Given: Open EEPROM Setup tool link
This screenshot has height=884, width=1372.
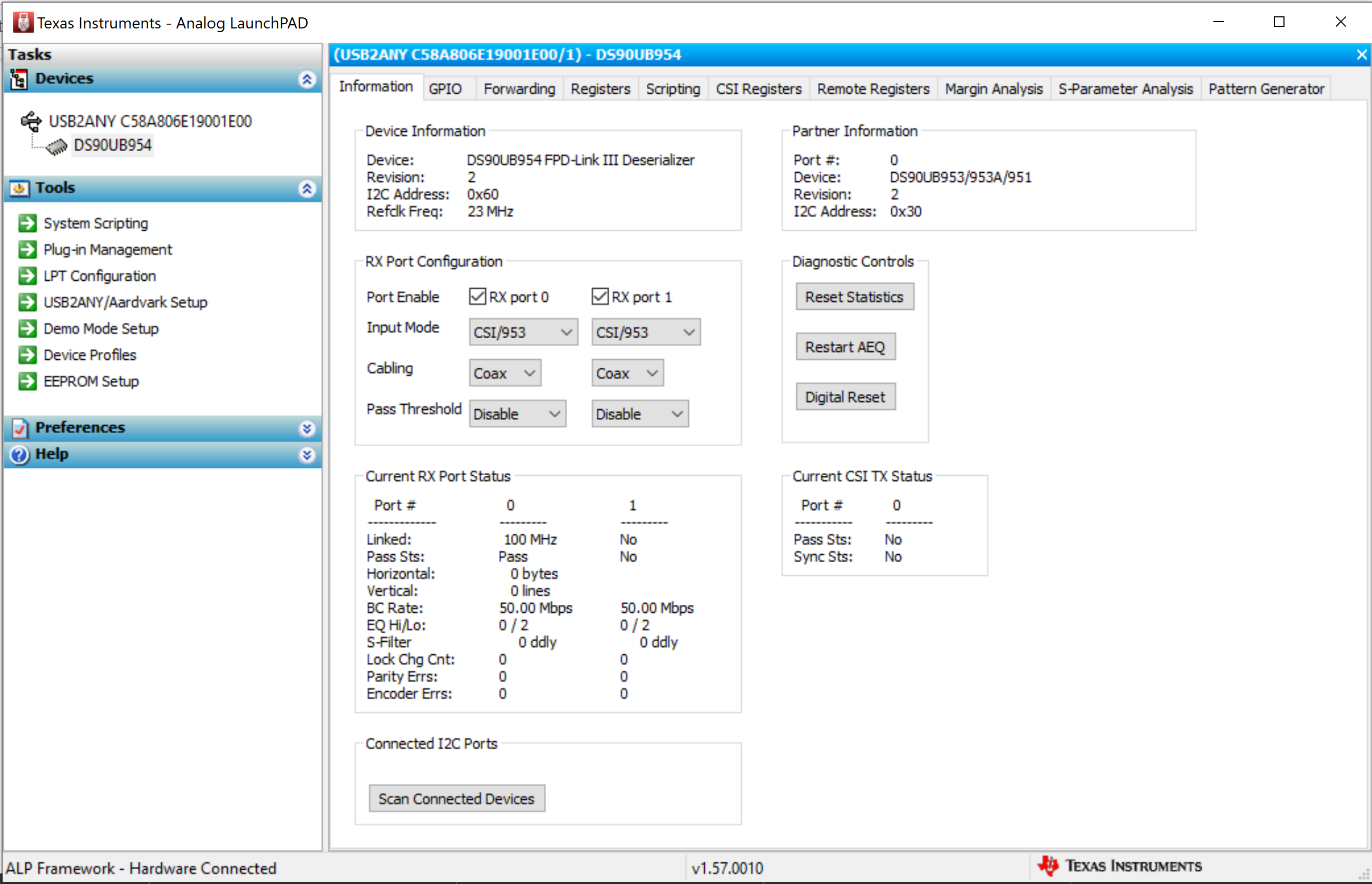Looking at the screenshot, I should (91, 381).
